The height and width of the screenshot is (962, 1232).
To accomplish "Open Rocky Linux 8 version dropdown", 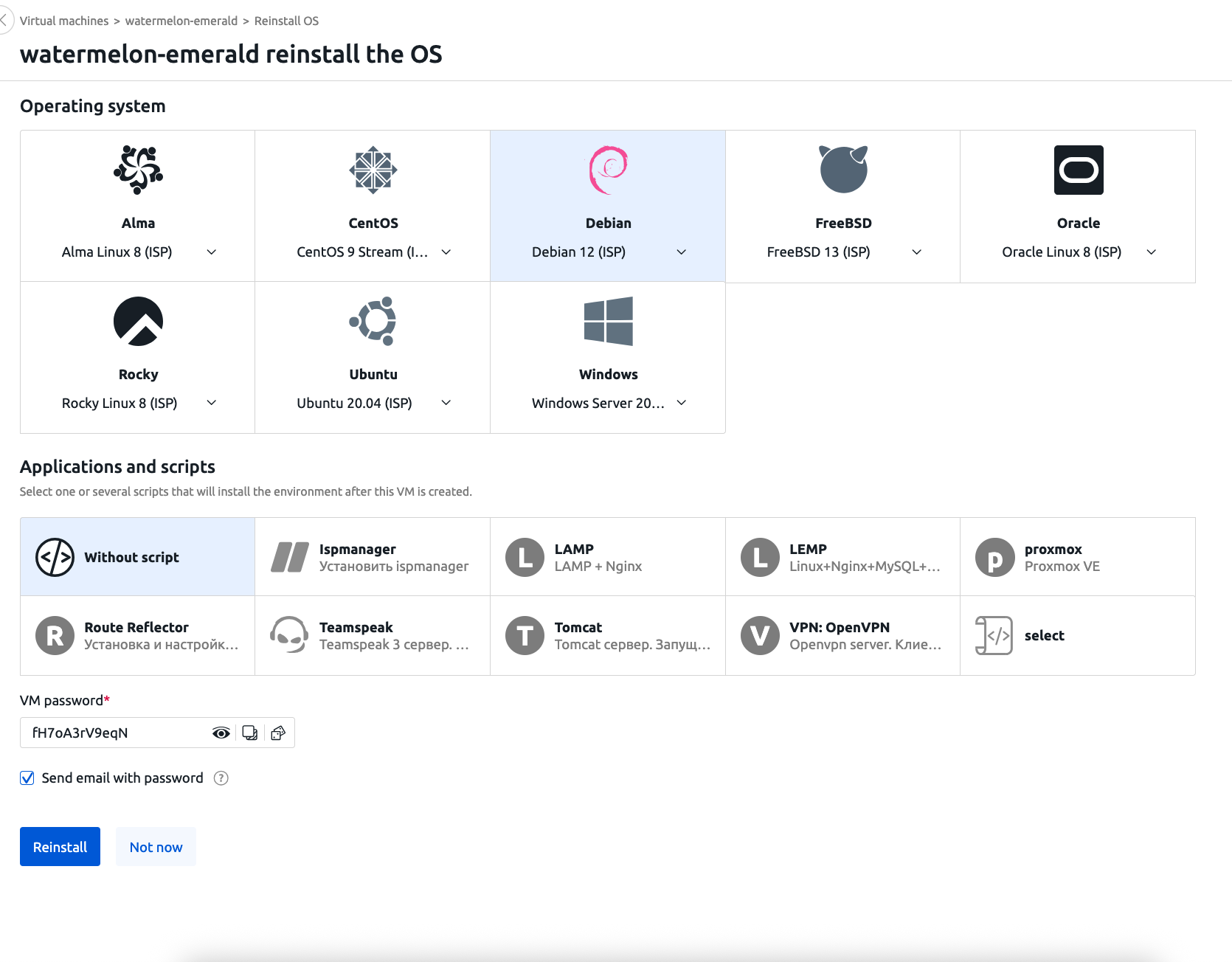I will [x=211, y=403].
